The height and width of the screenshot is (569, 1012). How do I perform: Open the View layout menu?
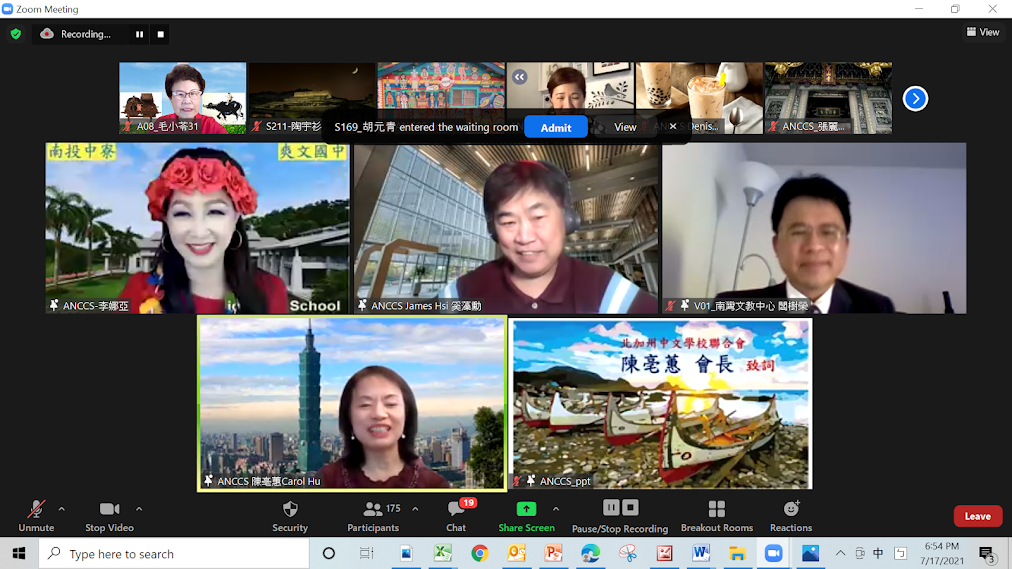click(982, 32)
